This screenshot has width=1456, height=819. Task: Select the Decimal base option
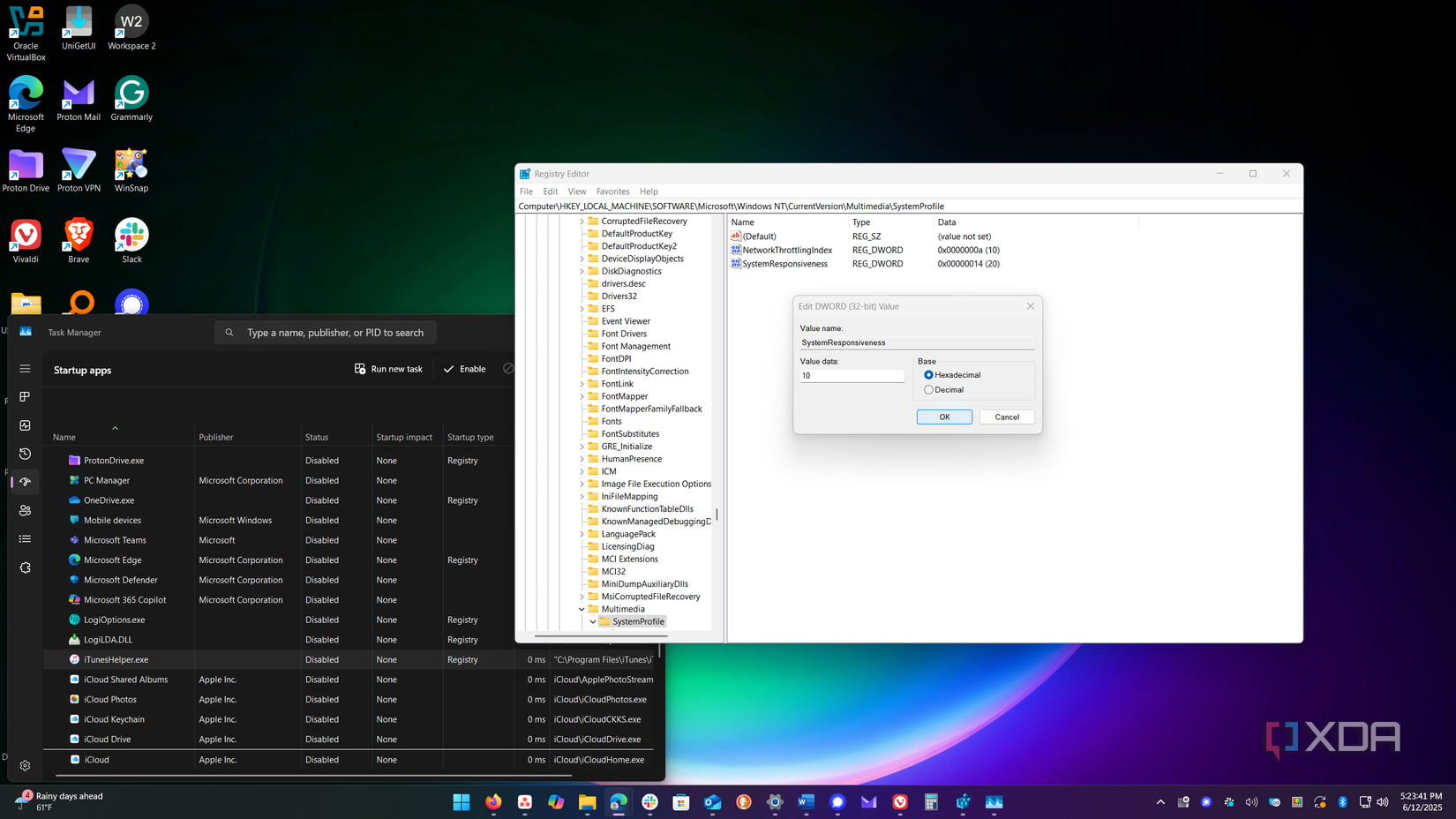click(x=928, y=389)
